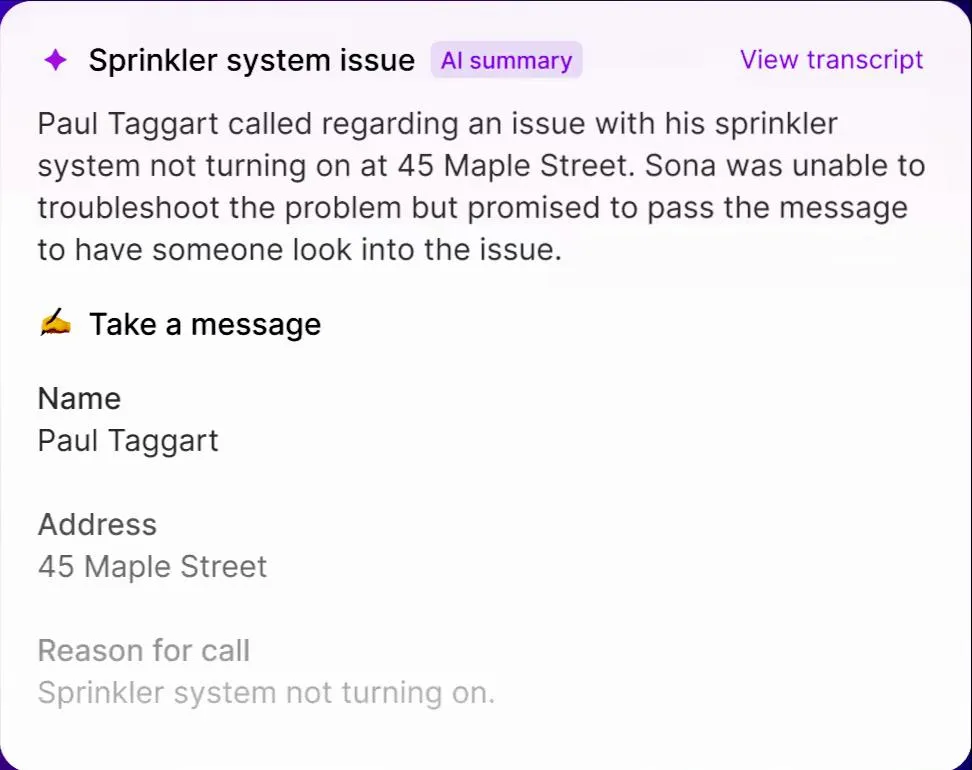Click the writing hand emoji icon
The width and height of the screenshot is (972, 770).
(55, 324)
